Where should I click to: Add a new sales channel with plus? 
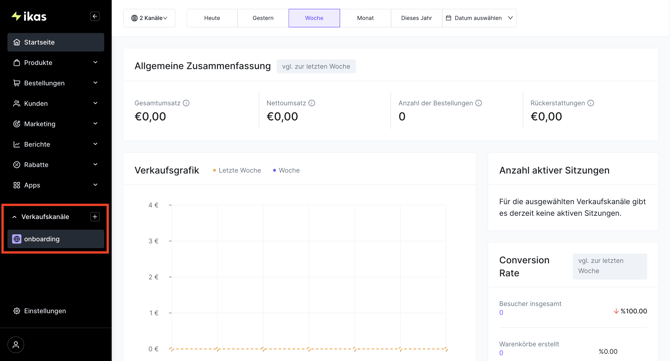pyautogui.click(x=95, y=217)
